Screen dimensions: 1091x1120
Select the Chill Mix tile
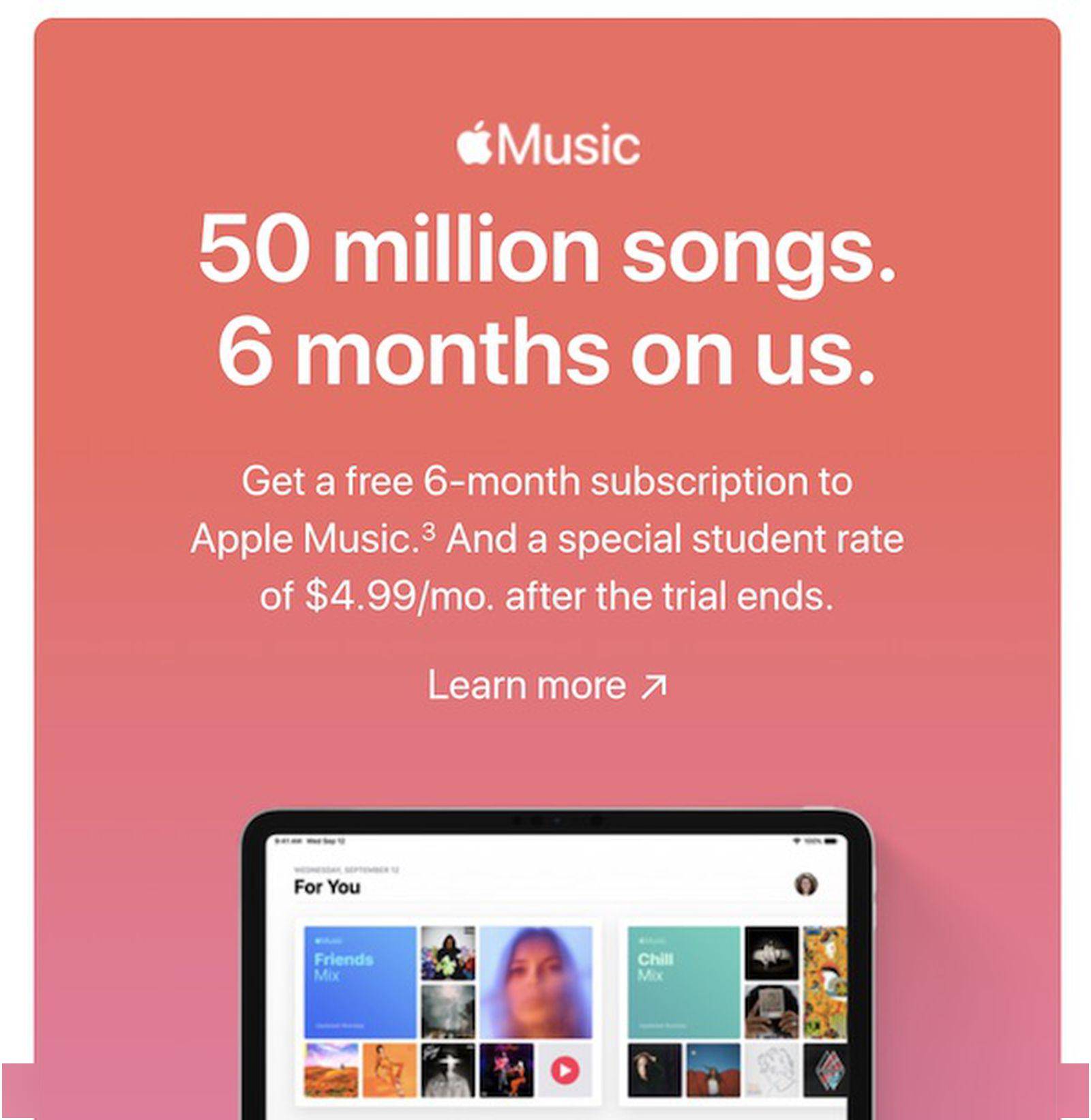coord(683,982)
